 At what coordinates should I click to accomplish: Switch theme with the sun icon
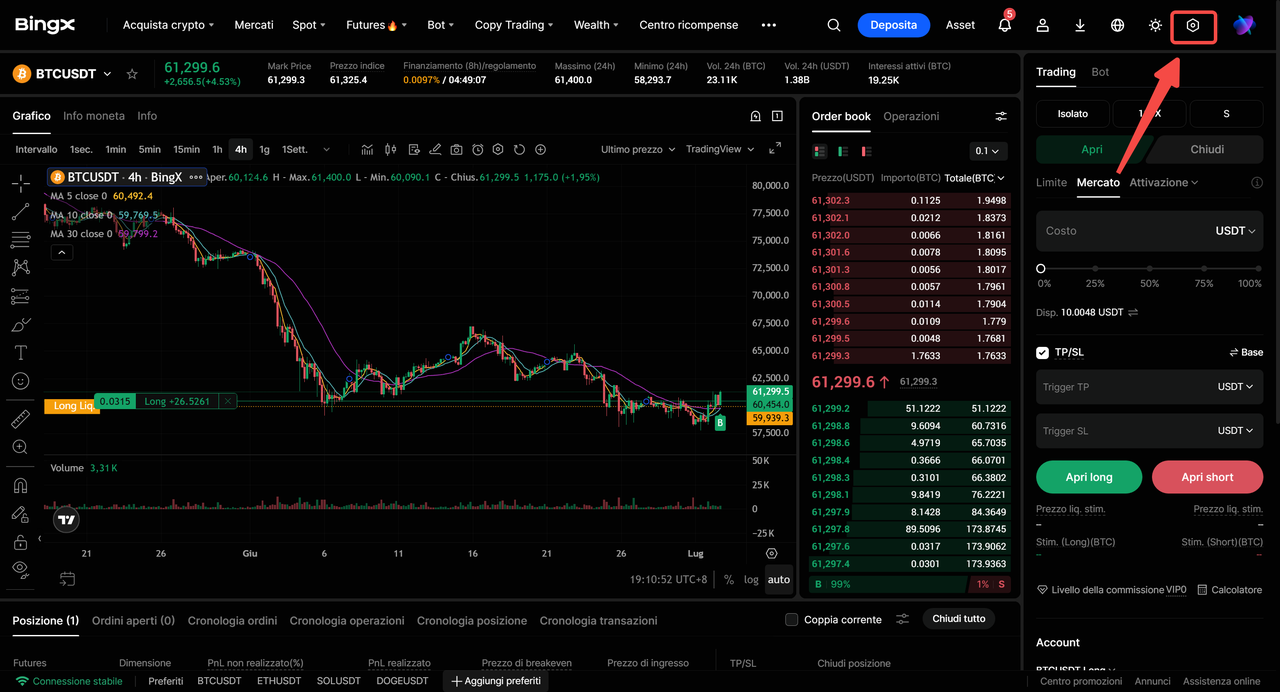click(x=1155, y=25)
